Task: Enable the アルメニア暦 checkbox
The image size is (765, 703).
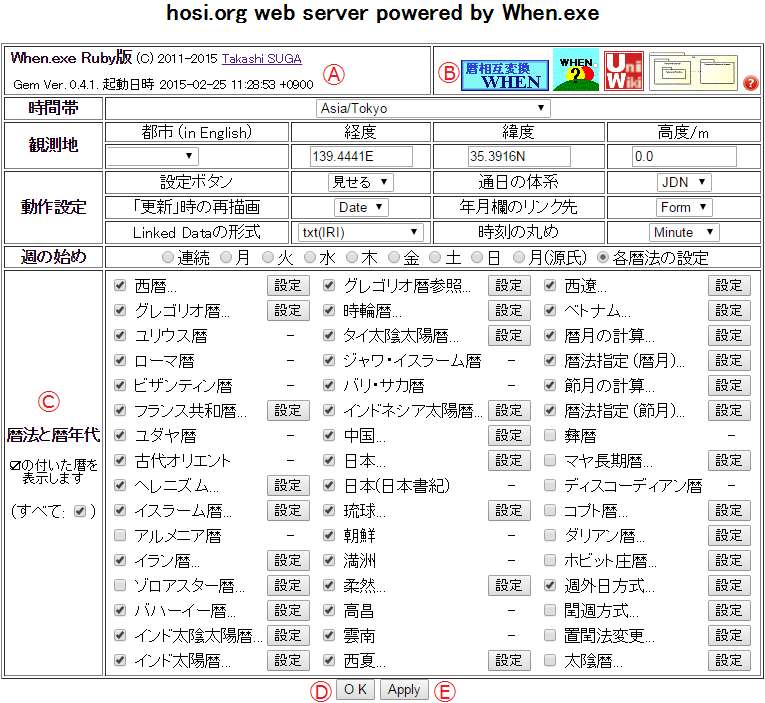Action: [x=121, y=535]
